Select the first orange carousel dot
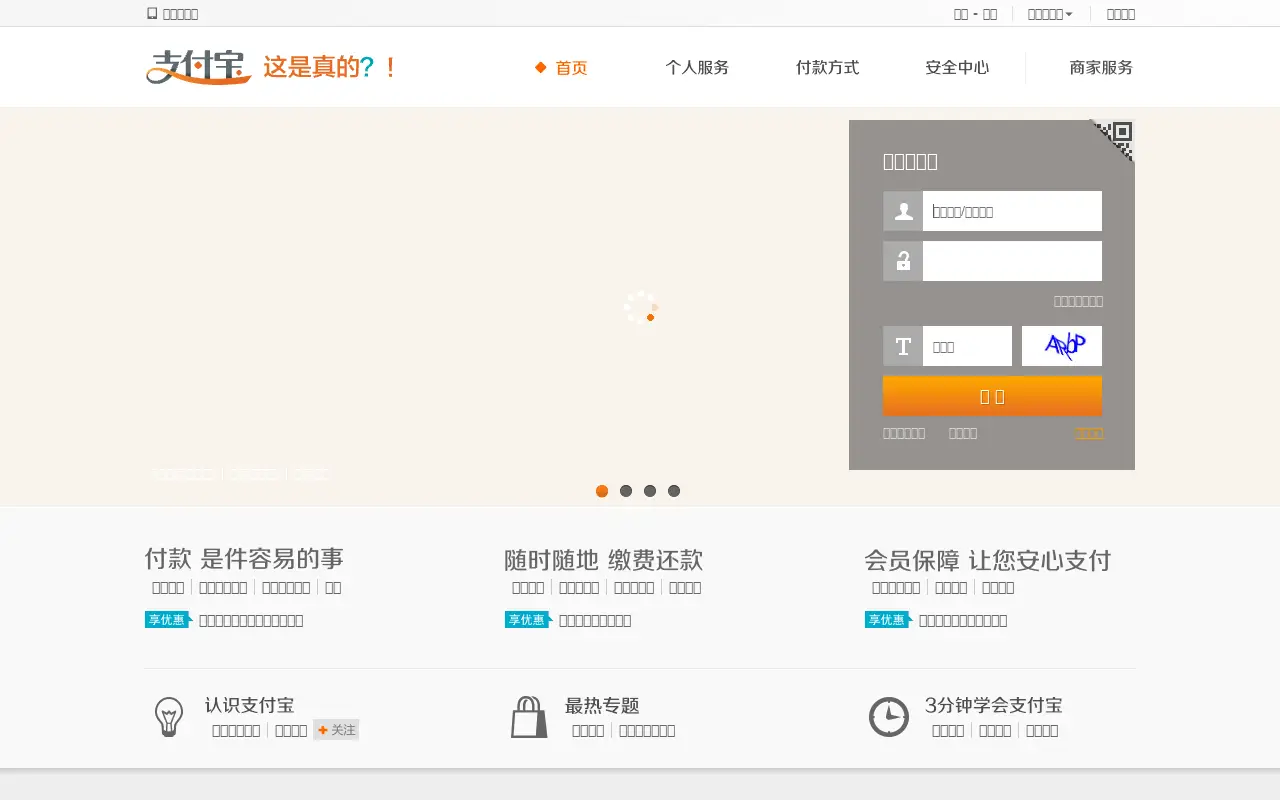This screenshot has width=1280, height=800. click(602, 491)
